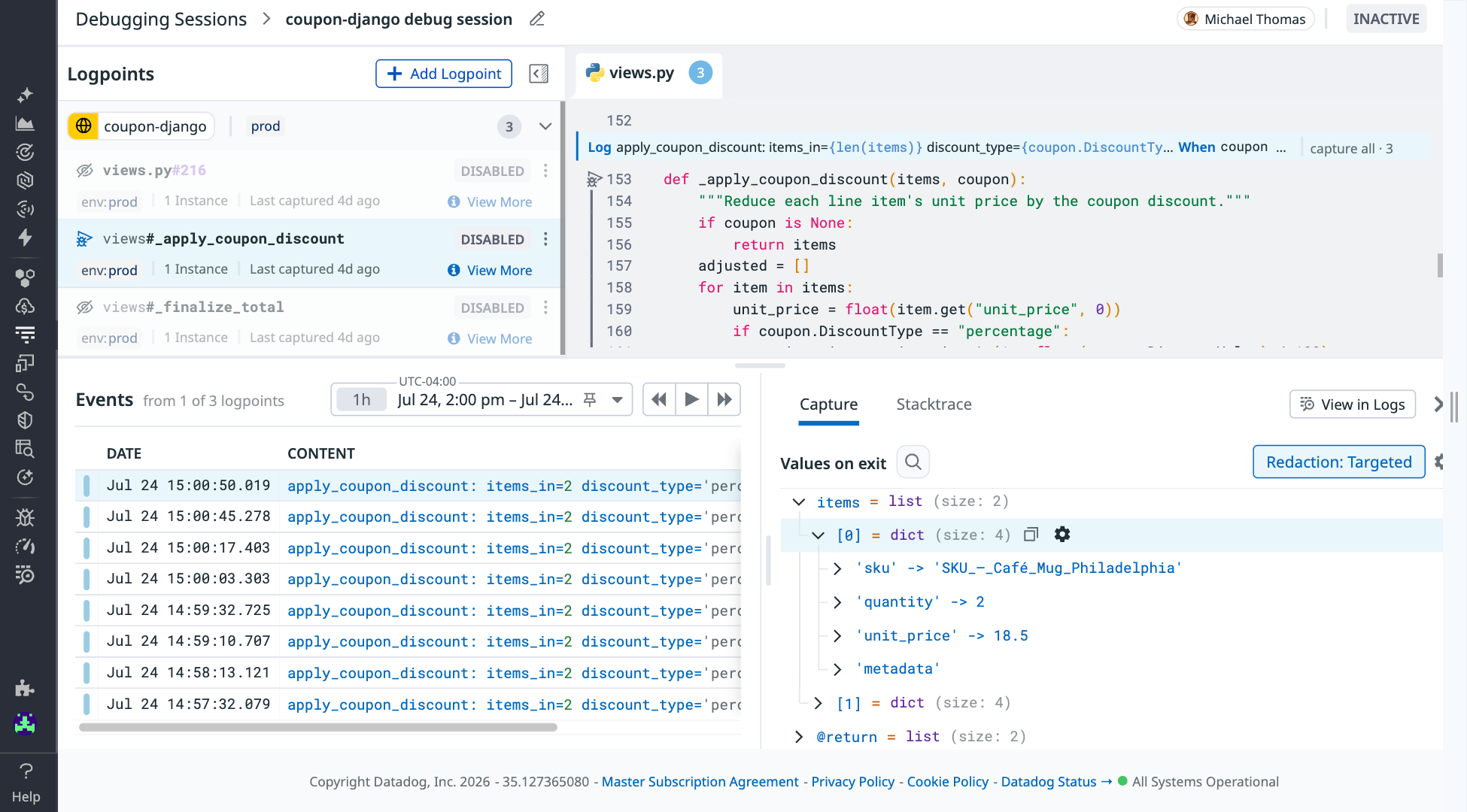Collapse the [0] dict tree node
1467x812 pixels.
[x=819, y=535]
